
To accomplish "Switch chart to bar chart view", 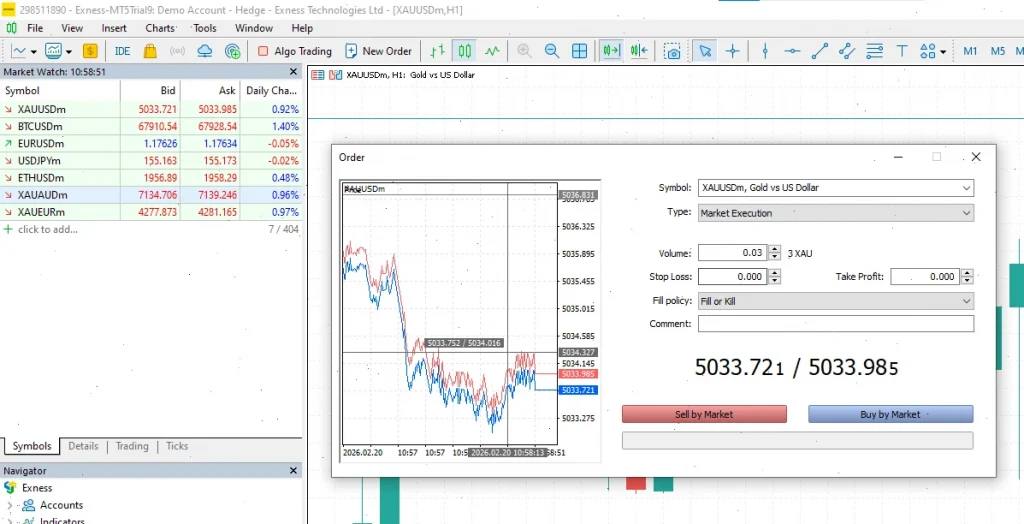I will [x=437, y=51].
